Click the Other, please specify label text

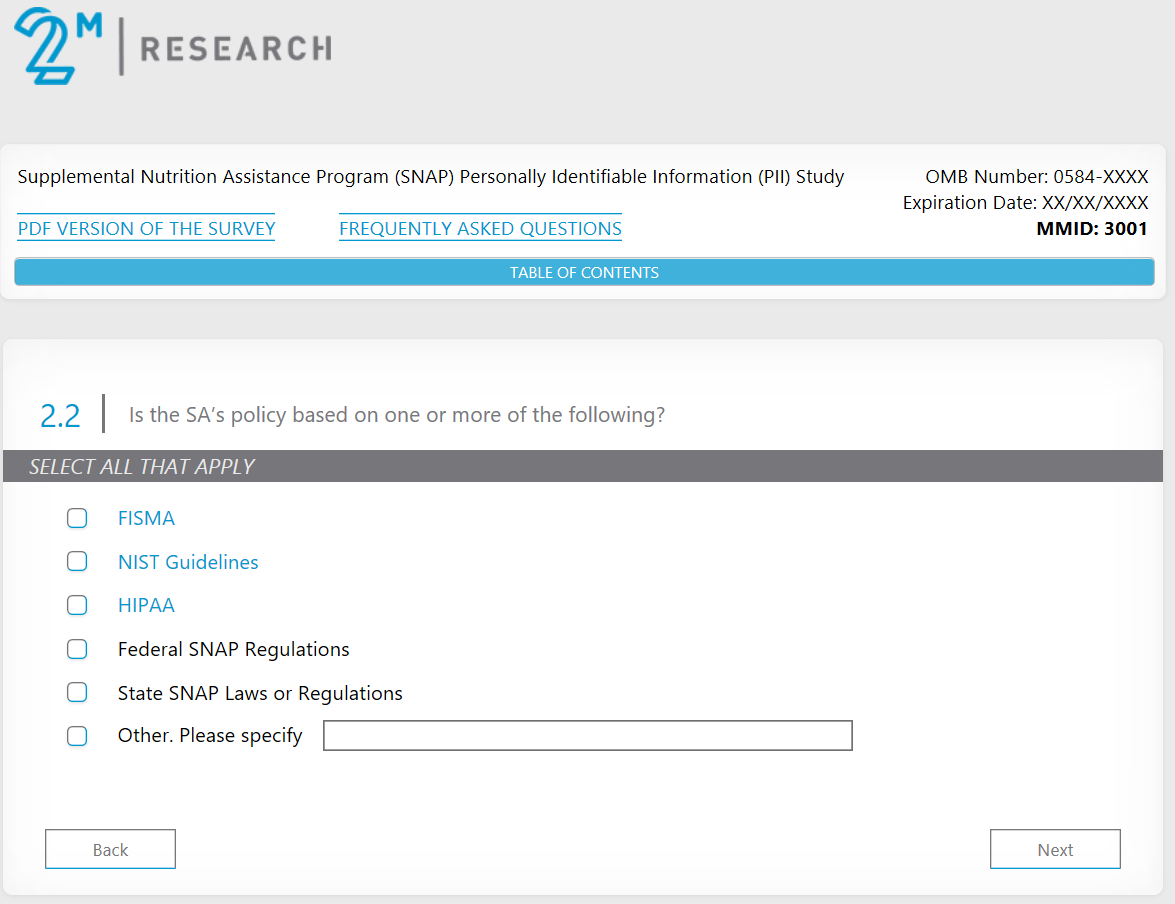[x=210, y=736]
